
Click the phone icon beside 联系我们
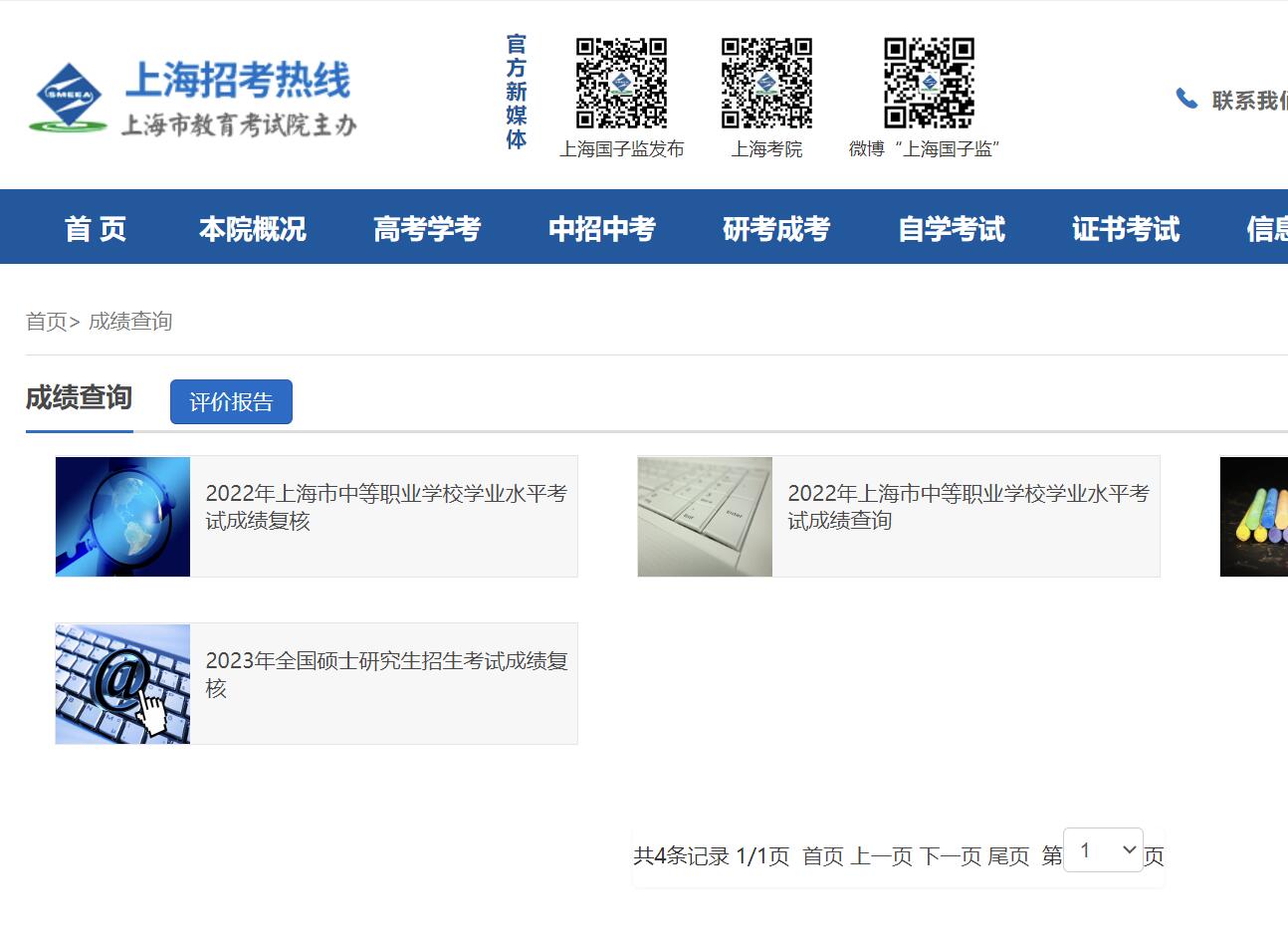tap(1186, 99)
